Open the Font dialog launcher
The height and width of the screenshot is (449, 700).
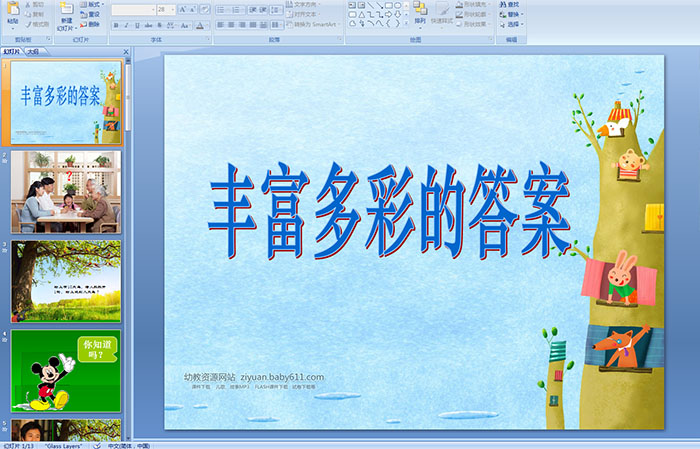click(x=208, y=40)
